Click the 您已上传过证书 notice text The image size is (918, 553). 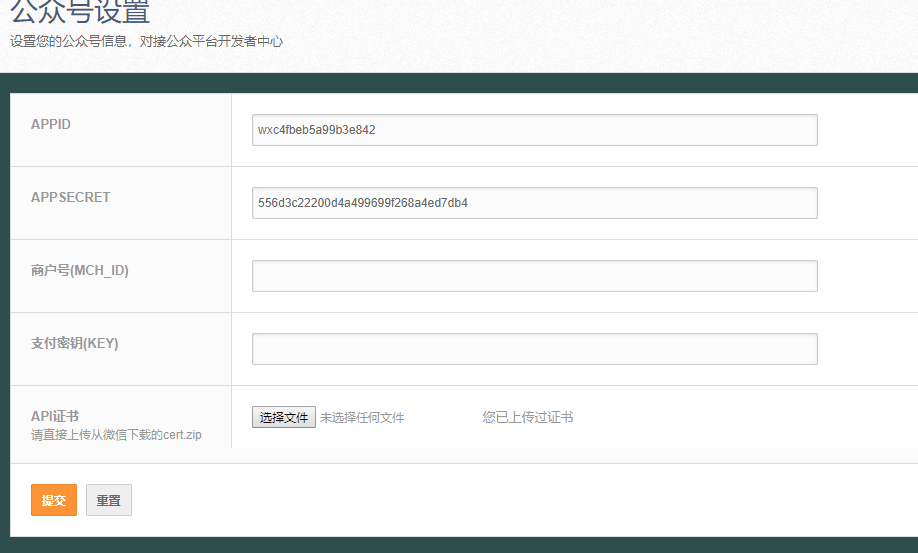pyautogui.click(x=527, y=417)
